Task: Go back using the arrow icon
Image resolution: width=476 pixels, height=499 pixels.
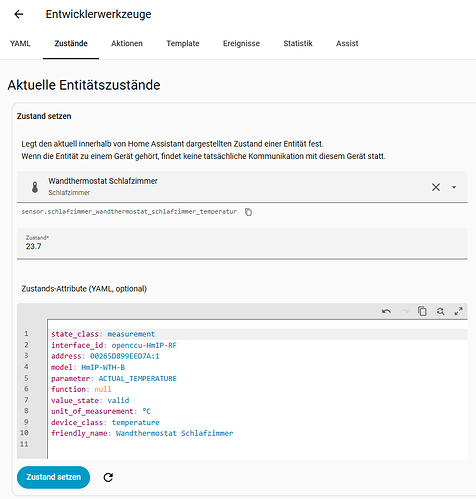Action: coord(19,14)
